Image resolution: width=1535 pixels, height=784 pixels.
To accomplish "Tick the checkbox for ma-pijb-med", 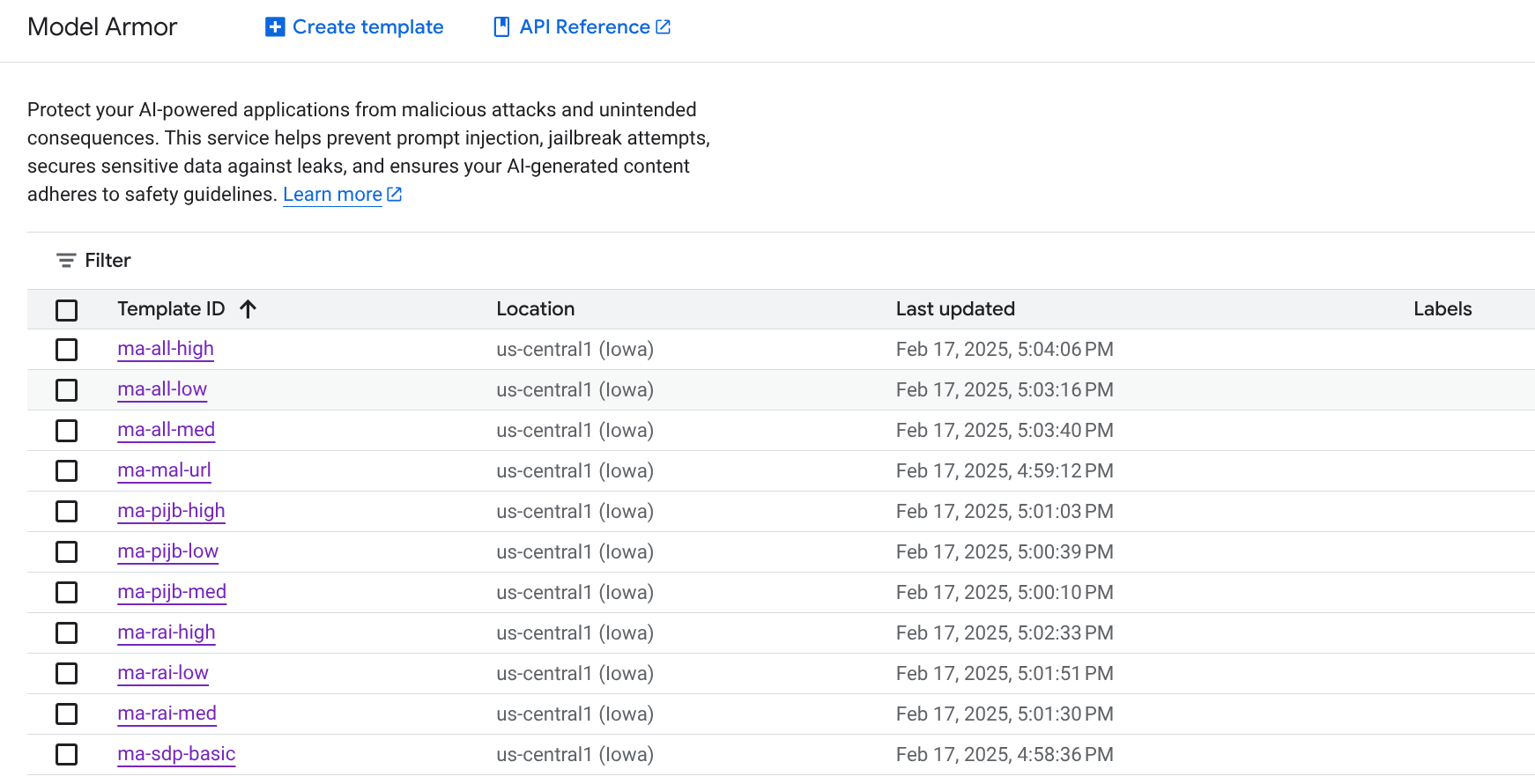I will coord(66,593).
